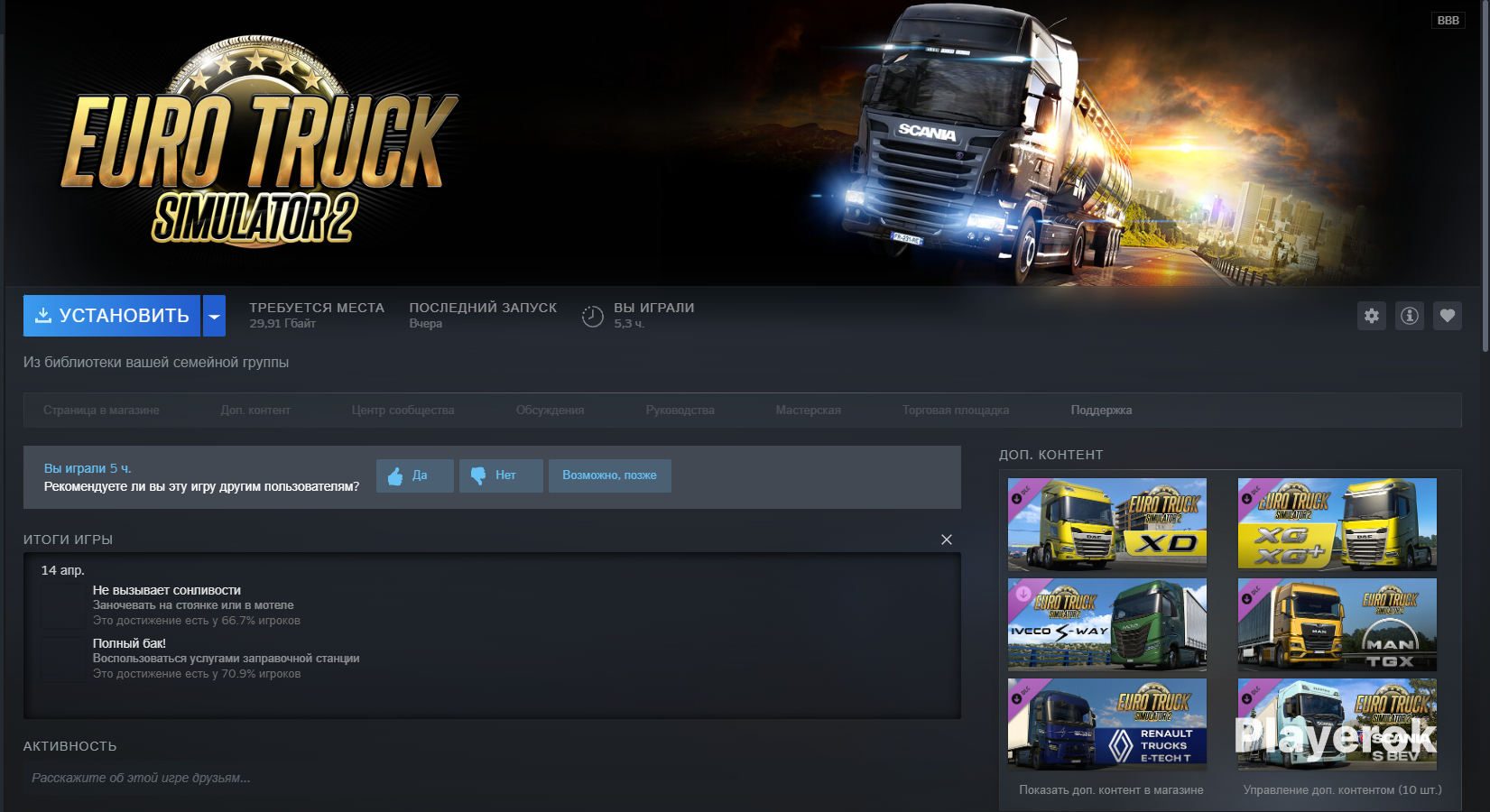
Task: Open Доп. контент tab
Action: (x=255, y=411)
